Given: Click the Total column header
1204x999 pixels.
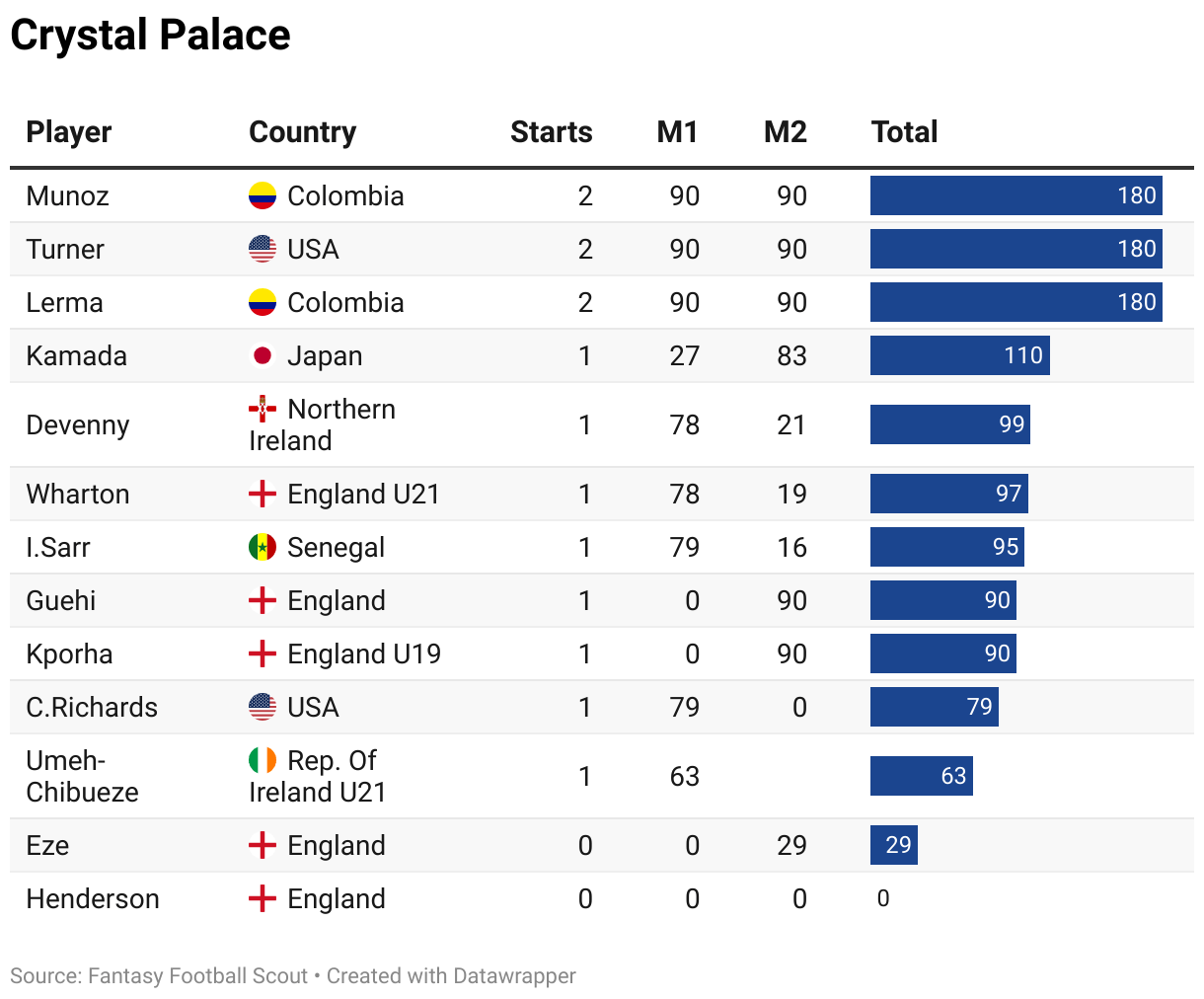Looking at the screenshot, I should click(904, 132).
